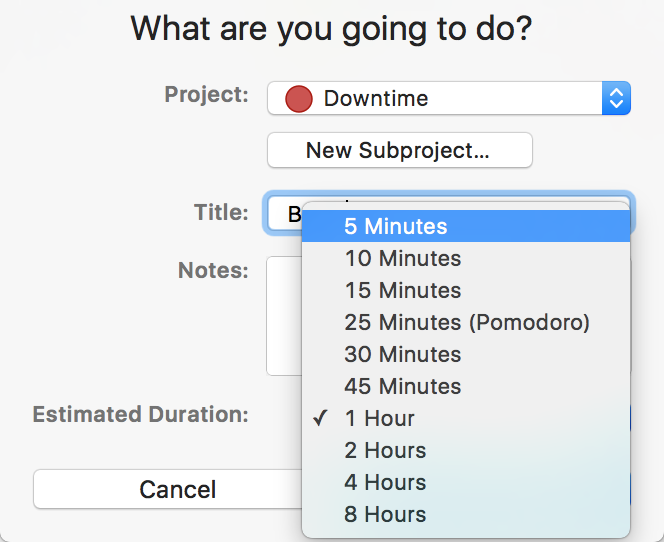The image size is (664, 542).
Task: Select 8 Hours duration option
Action: (466, 514)
